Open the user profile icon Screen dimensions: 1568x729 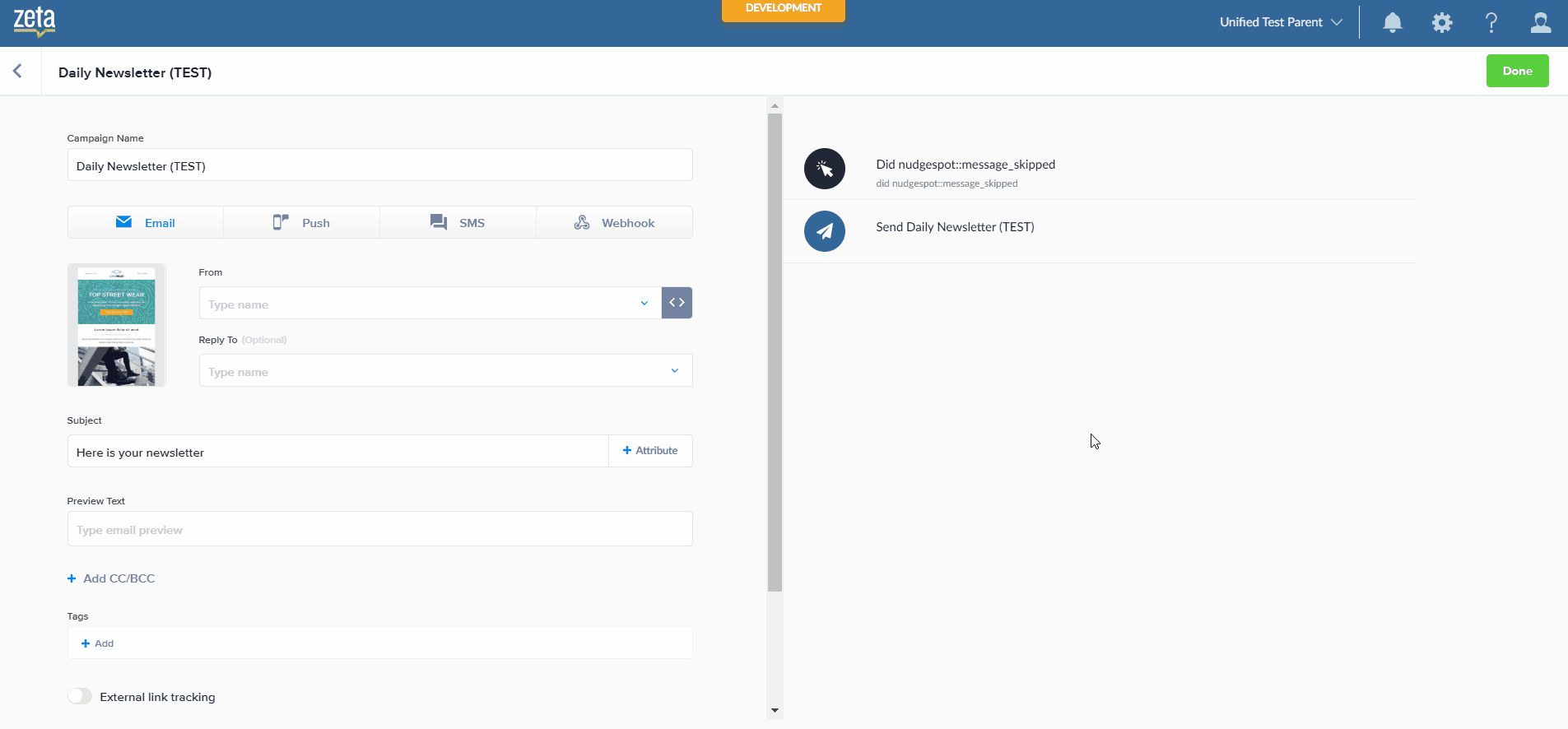(1540, 22)
